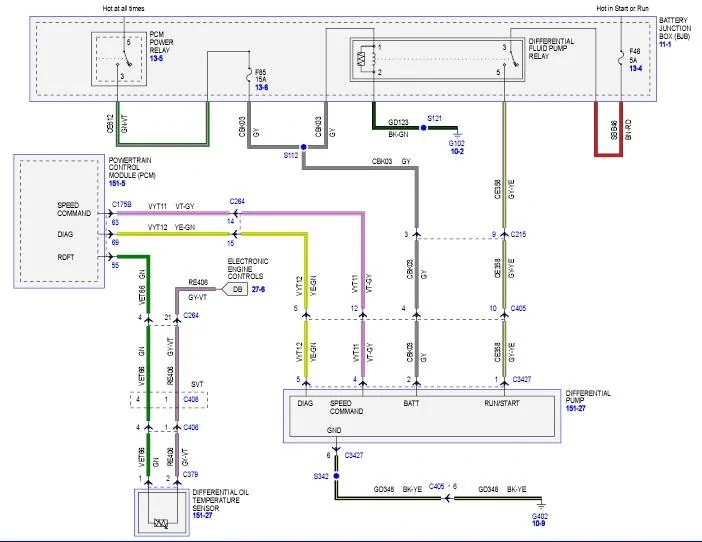Click the red SBB46 wire loop

pos(608,155)
